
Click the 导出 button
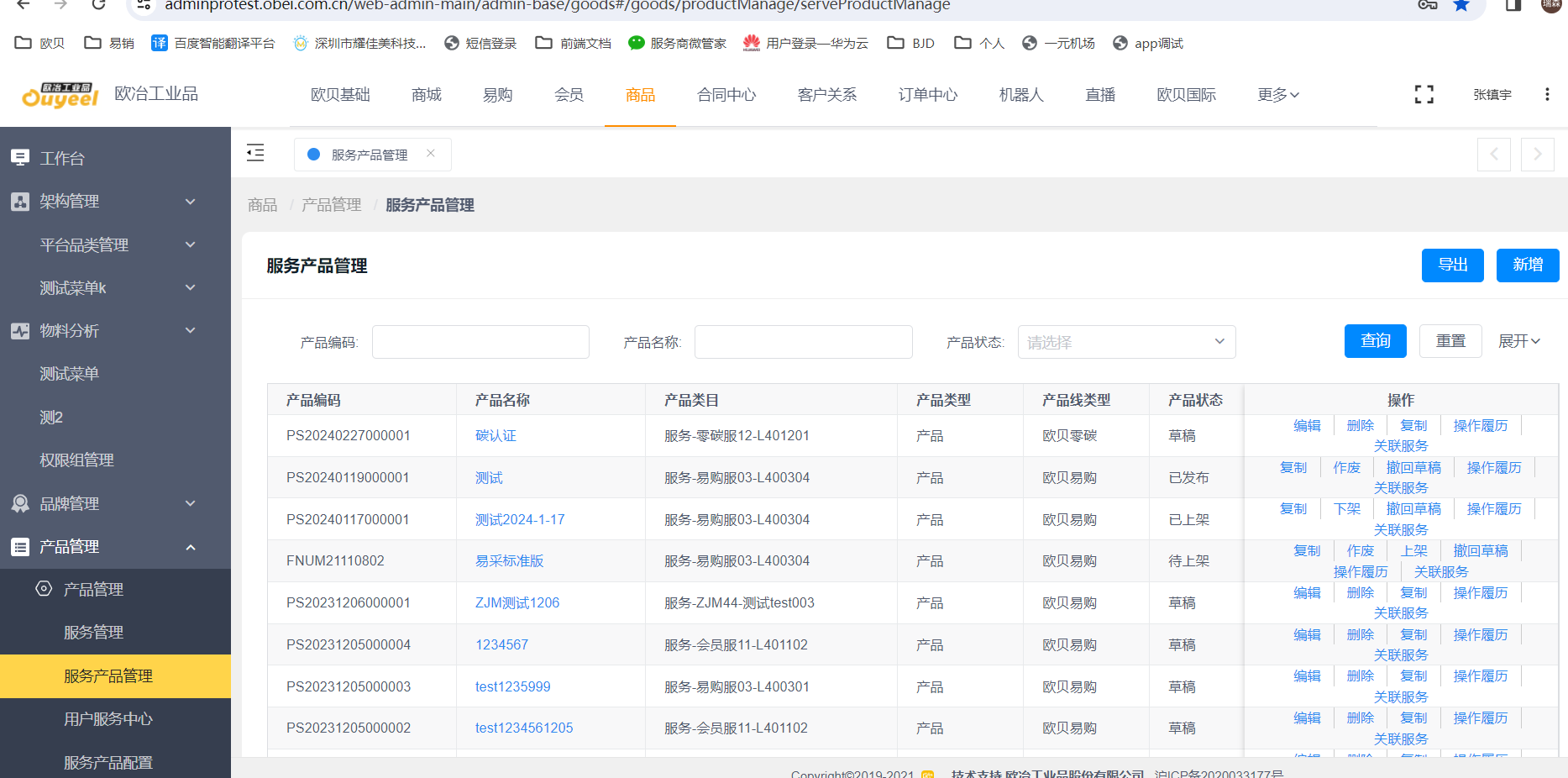tap(1452, 265)
